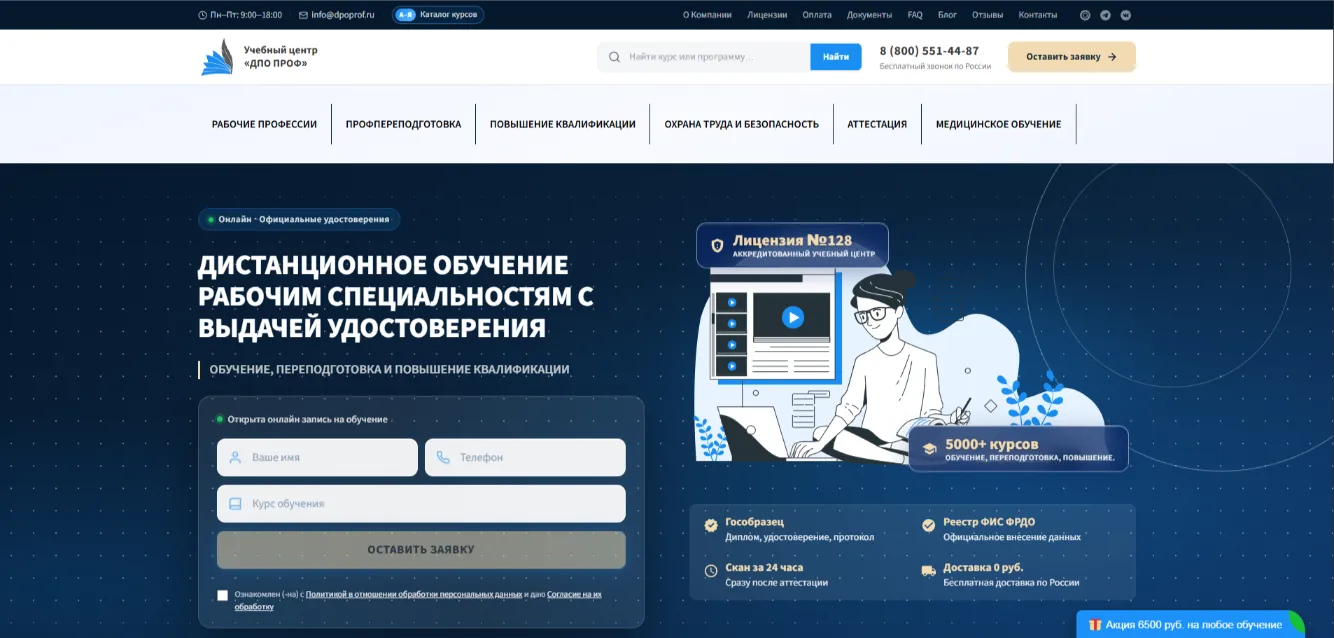Open the МЕДИЦИНСКОЕ ОБУЧЕНИЕ menu
The image size is (1334, 638).
[x=998, y=124]
